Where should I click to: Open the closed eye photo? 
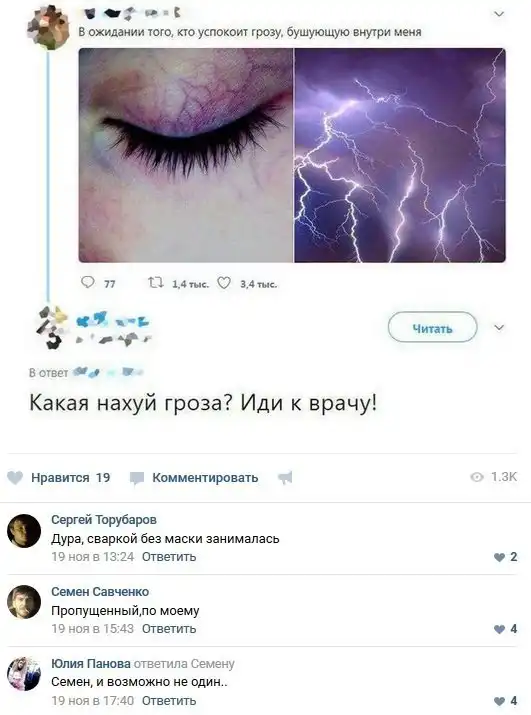click(x=186, y=155)
